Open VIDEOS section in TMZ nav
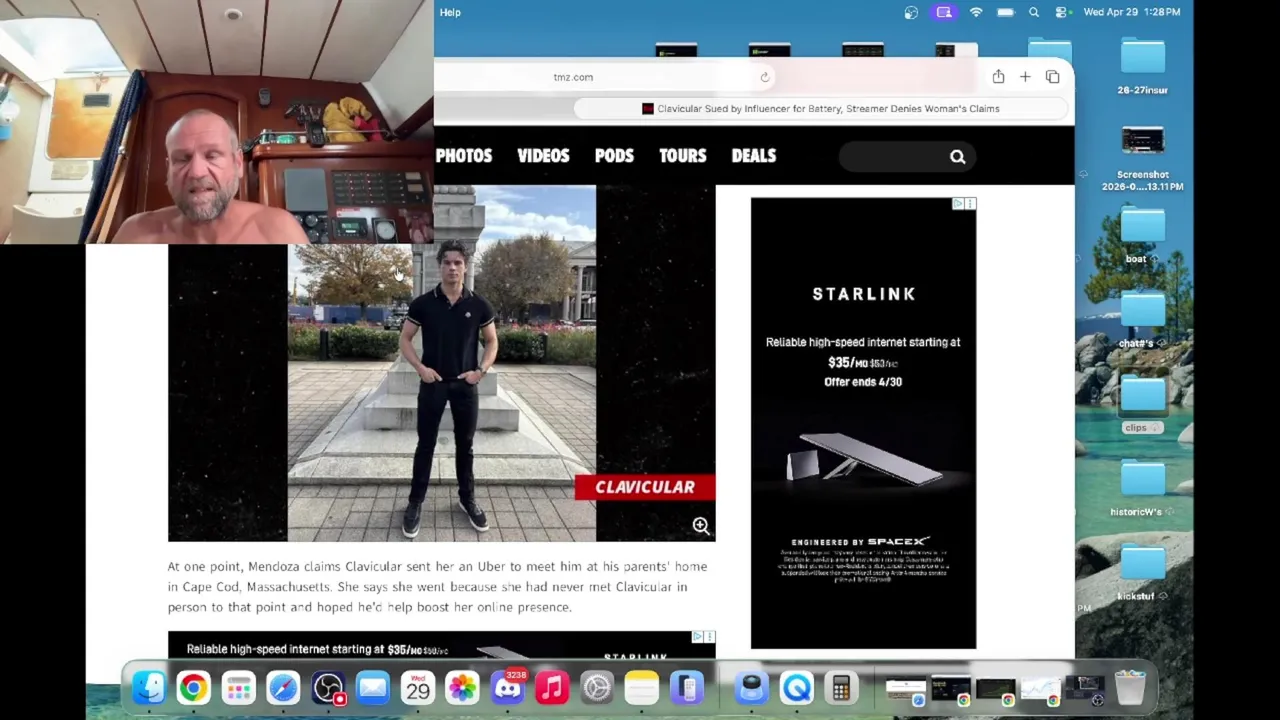Viewport: 1280px width, 720px height. tap(543, 156)
